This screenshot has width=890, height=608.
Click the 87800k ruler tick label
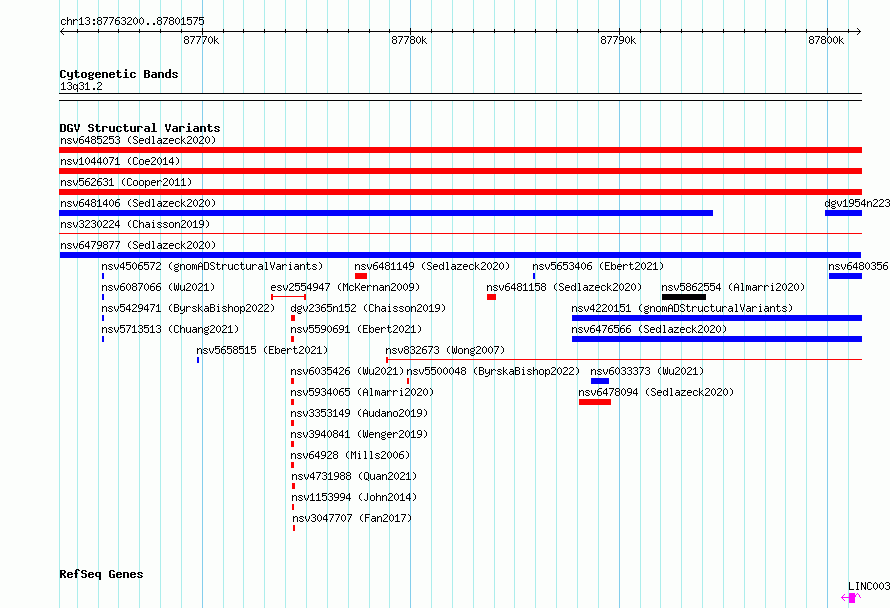pos(826,40)
